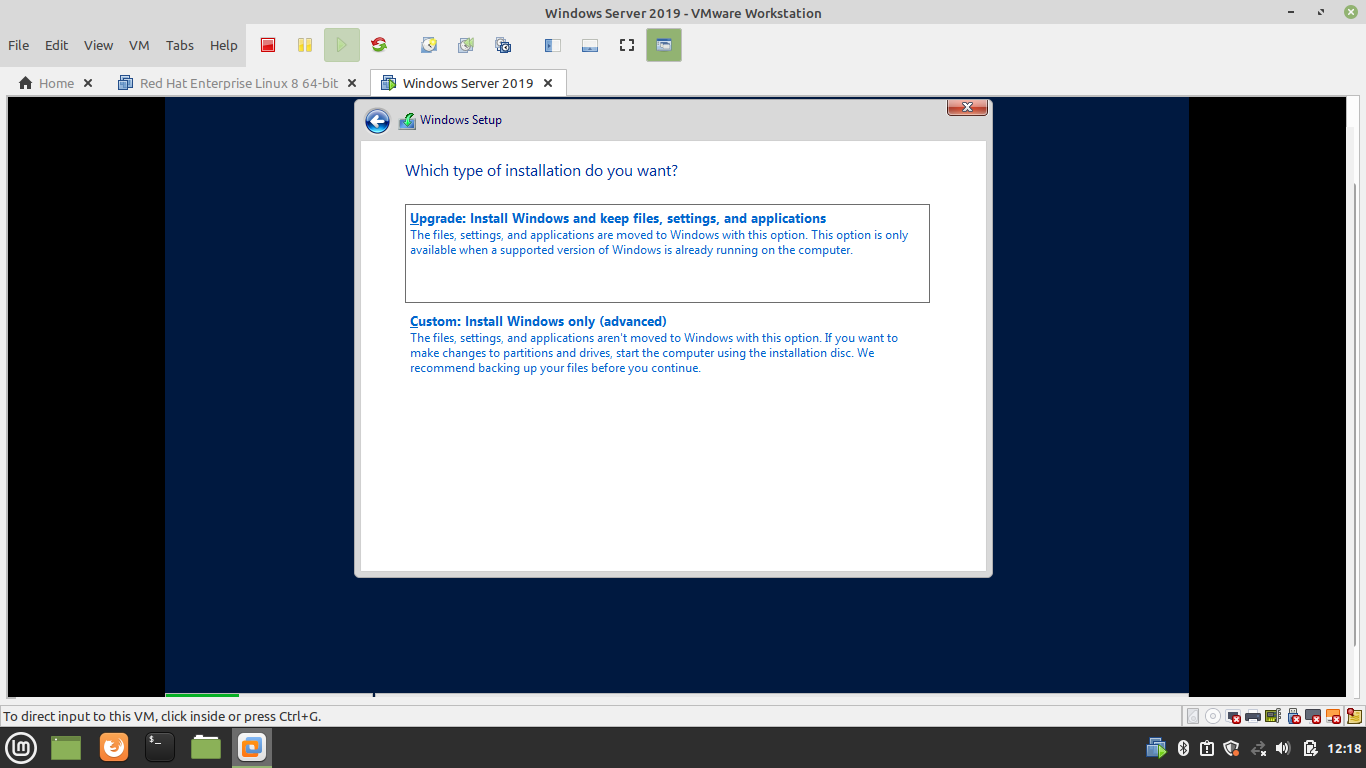Screen dimensions: 1366x768
Task: Click the 'To direct input to this VM' status text
Action: (x=162, y=716)
